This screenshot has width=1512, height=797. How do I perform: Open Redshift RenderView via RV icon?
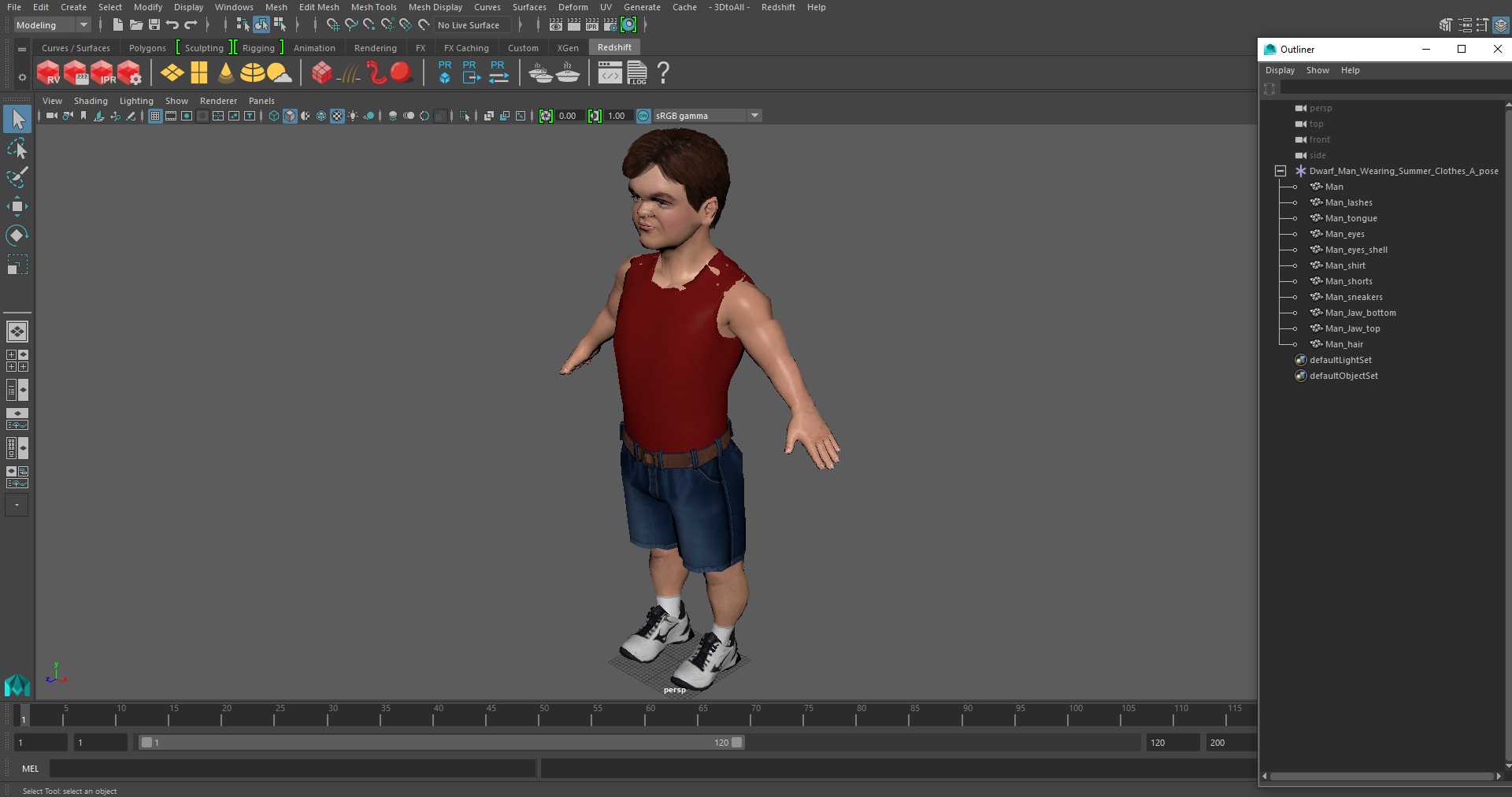pos(49,73)
